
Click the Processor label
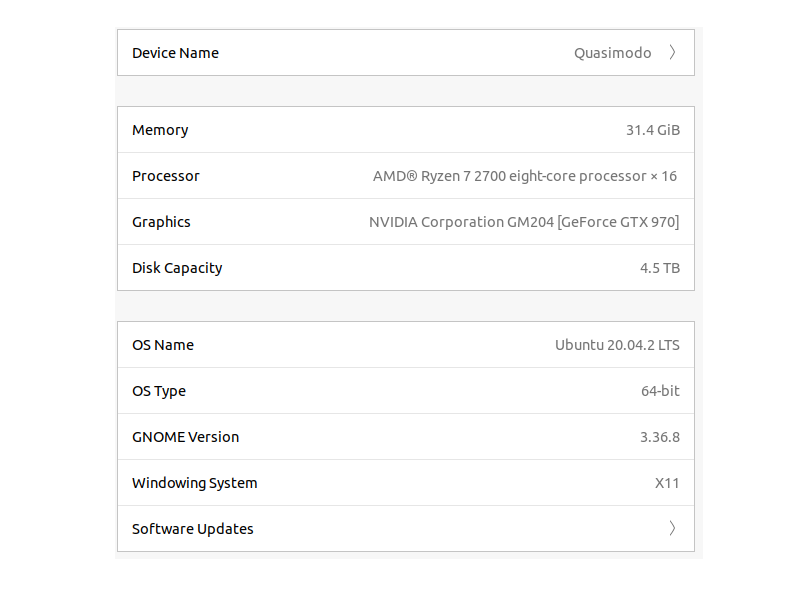click(166, 176)
